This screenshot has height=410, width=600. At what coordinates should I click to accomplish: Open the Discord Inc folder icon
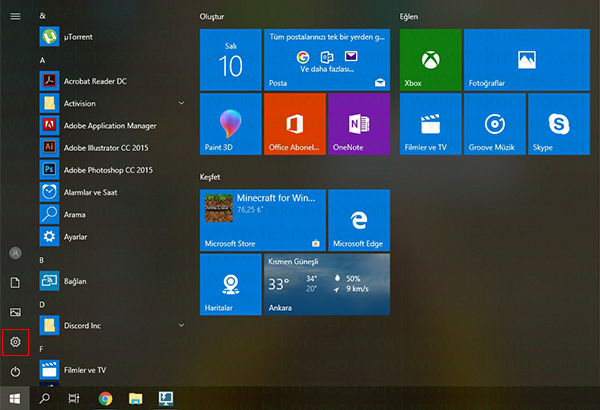pyautogui.click(x=49, y=325)
